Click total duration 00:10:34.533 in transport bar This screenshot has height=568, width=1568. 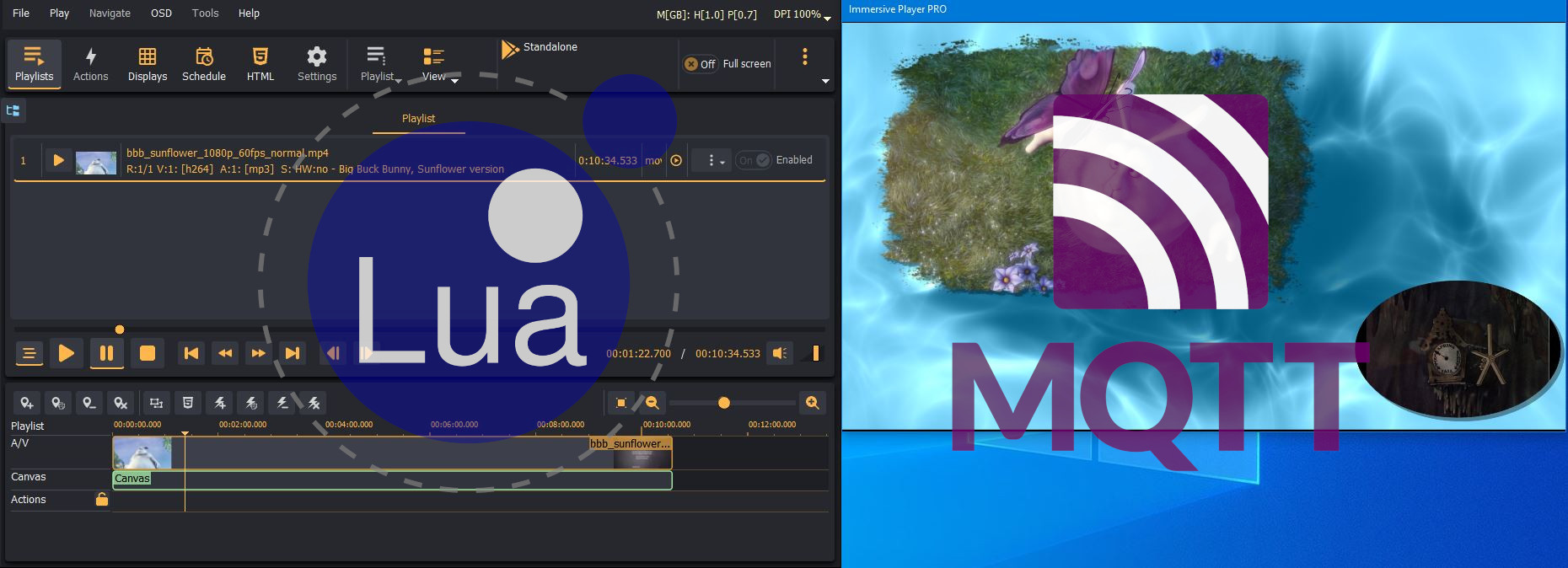pyautogui.click(x=728, y=354)
